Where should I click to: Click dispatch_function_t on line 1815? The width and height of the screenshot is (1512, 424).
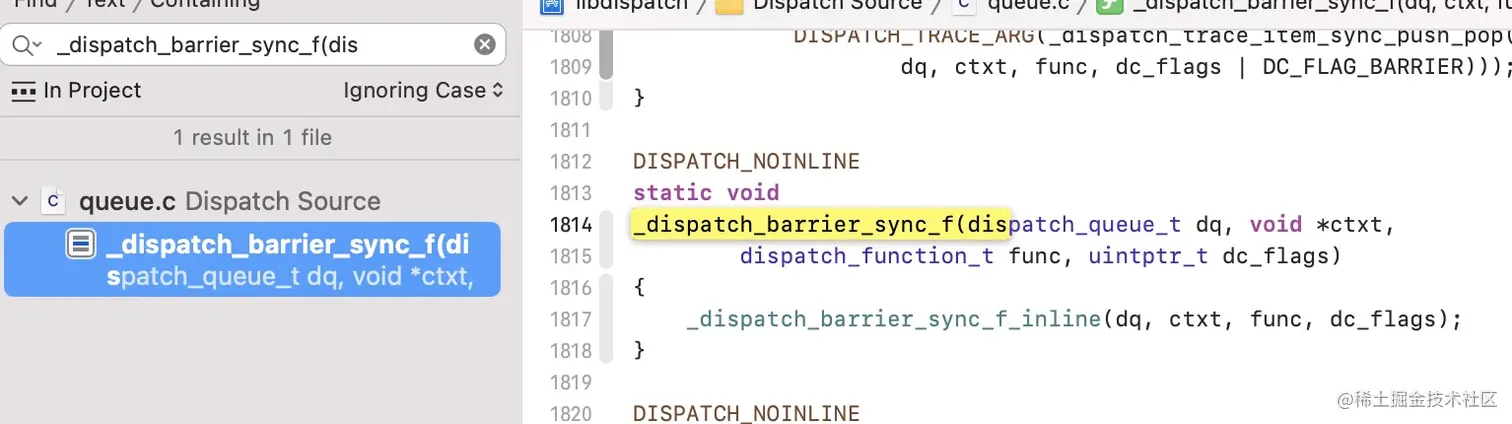tap(866, 256)
